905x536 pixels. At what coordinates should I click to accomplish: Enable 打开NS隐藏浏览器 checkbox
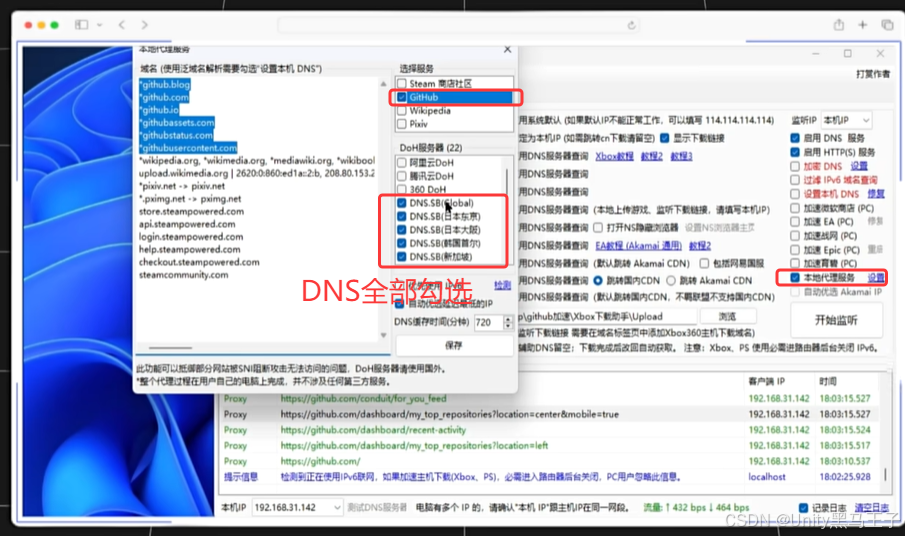[598, 227]
